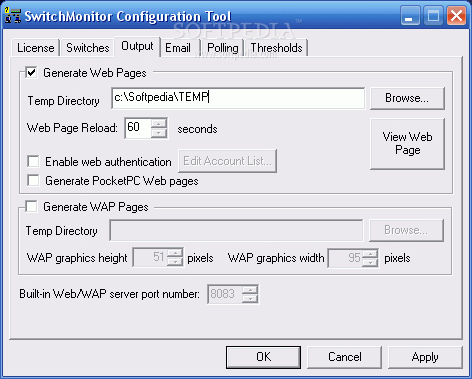The image size is (472, 379).
Task: Open the Polling tab
Action: pyautogui.click(x=223, y=48)
